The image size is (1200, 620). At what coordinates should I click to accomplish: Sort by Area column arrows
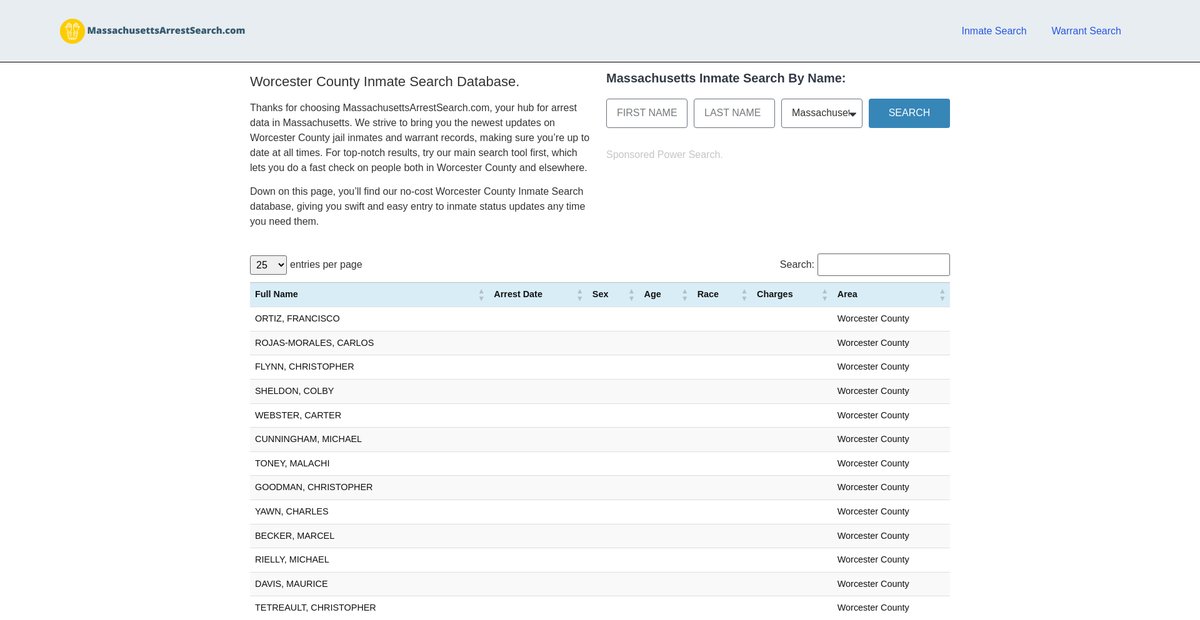point(942,295)
